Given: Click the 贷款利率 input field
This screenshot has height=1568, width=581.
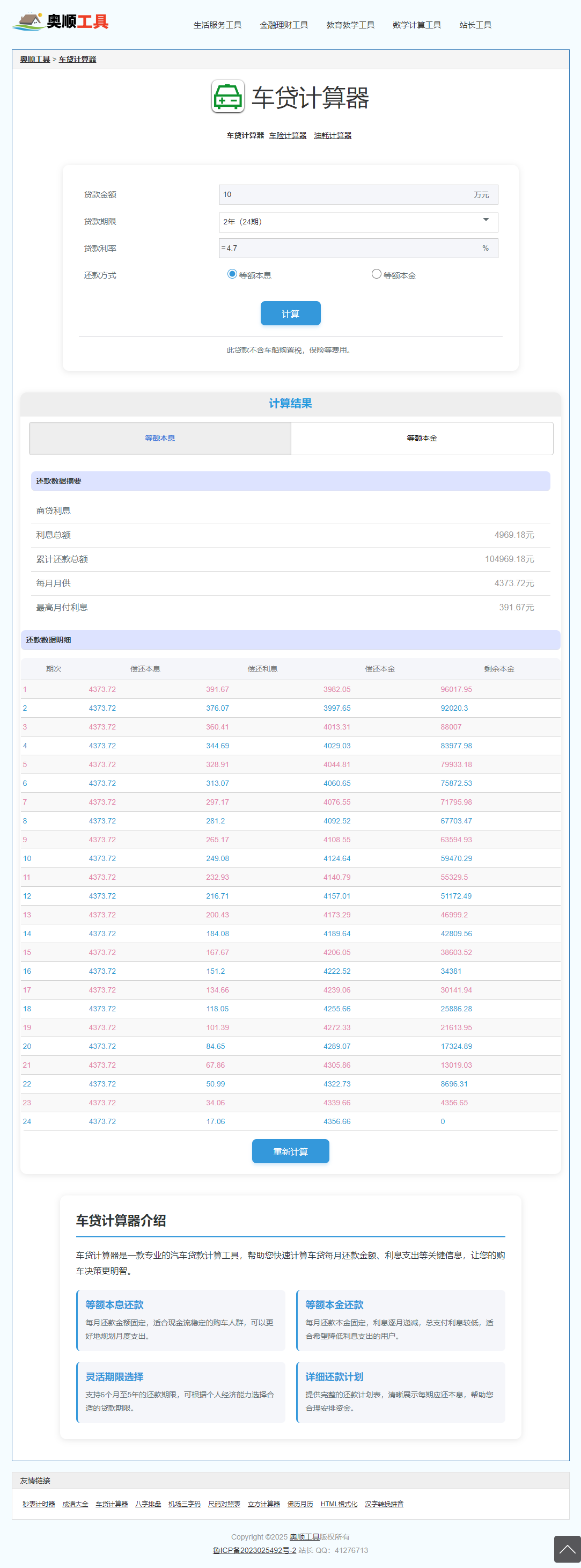Looking at the screenshot, I should pyautogui.click(x=350, y=249).
